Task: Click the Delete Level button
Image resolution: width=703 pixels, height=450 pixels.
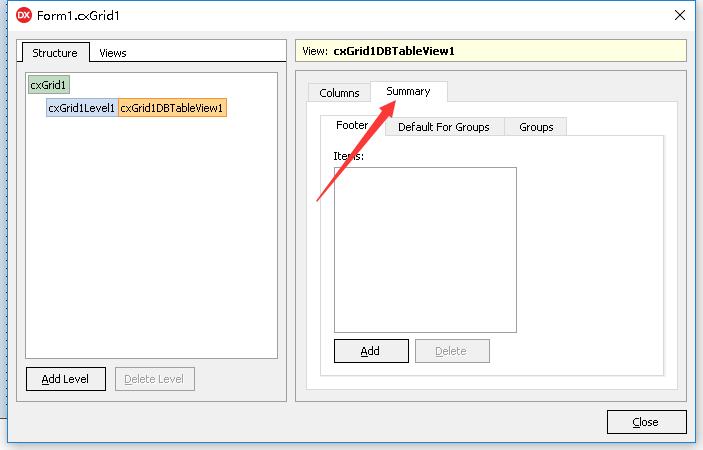Action: tap(155, 379)
